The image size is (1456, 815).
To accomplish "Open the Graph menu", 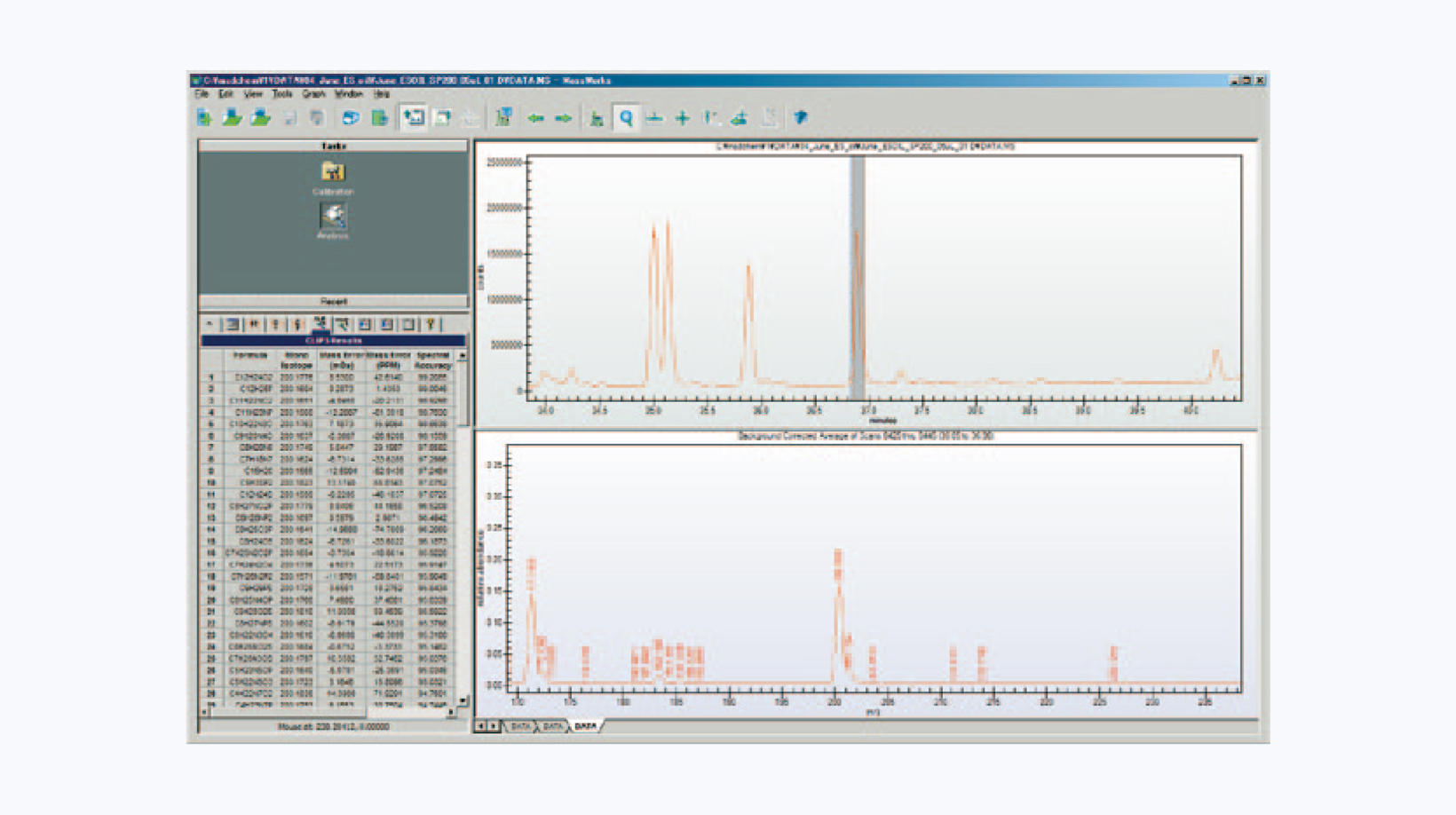I will 313,94.
